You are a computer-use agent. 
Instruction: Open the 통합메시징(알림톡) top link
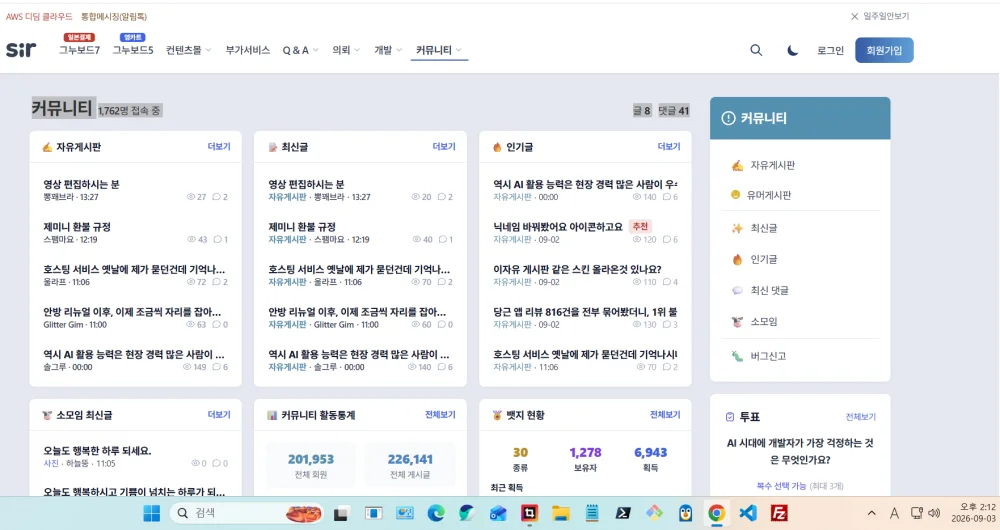pos(114,17)
